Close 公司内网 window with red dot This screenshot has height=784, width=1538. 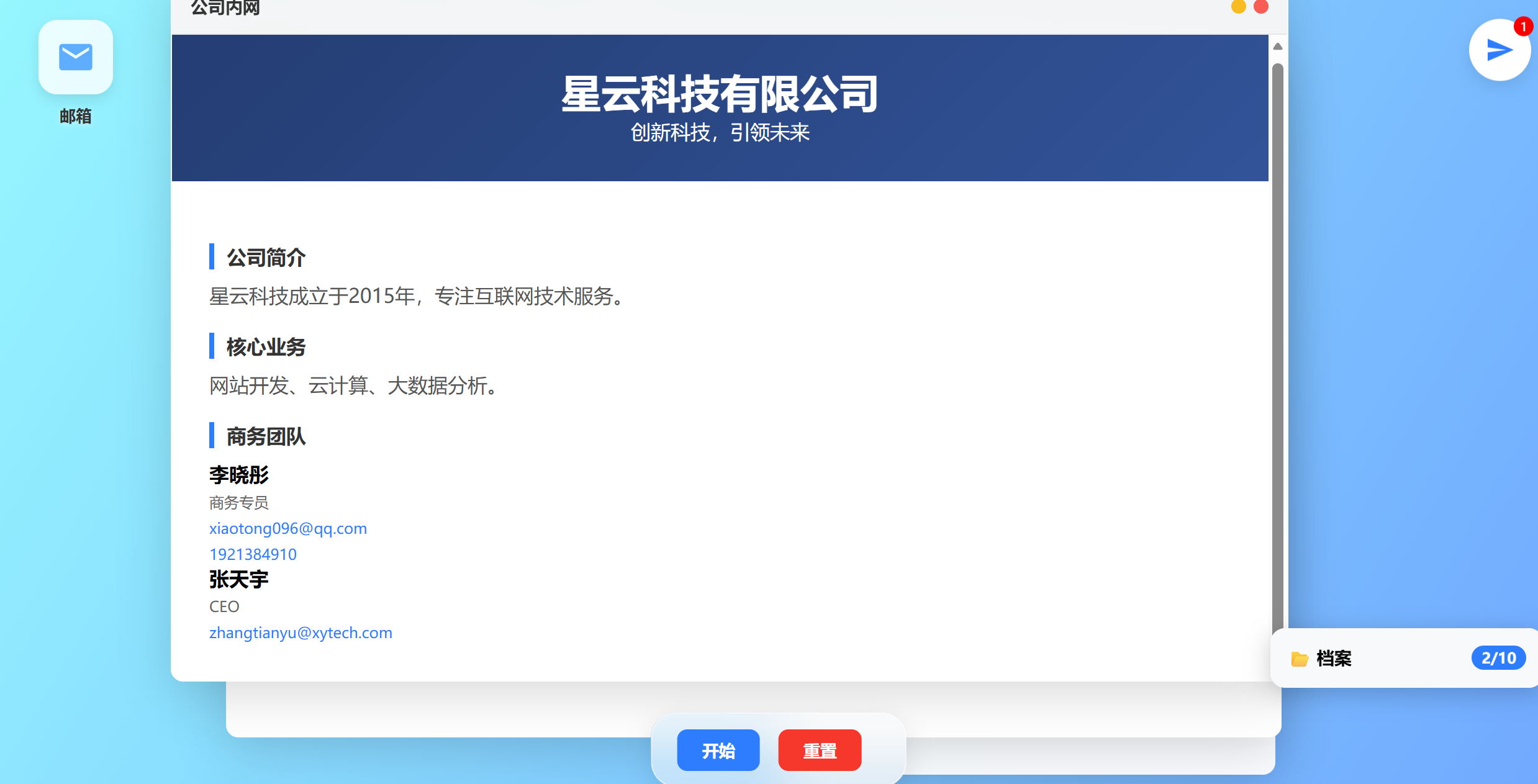1261,7
